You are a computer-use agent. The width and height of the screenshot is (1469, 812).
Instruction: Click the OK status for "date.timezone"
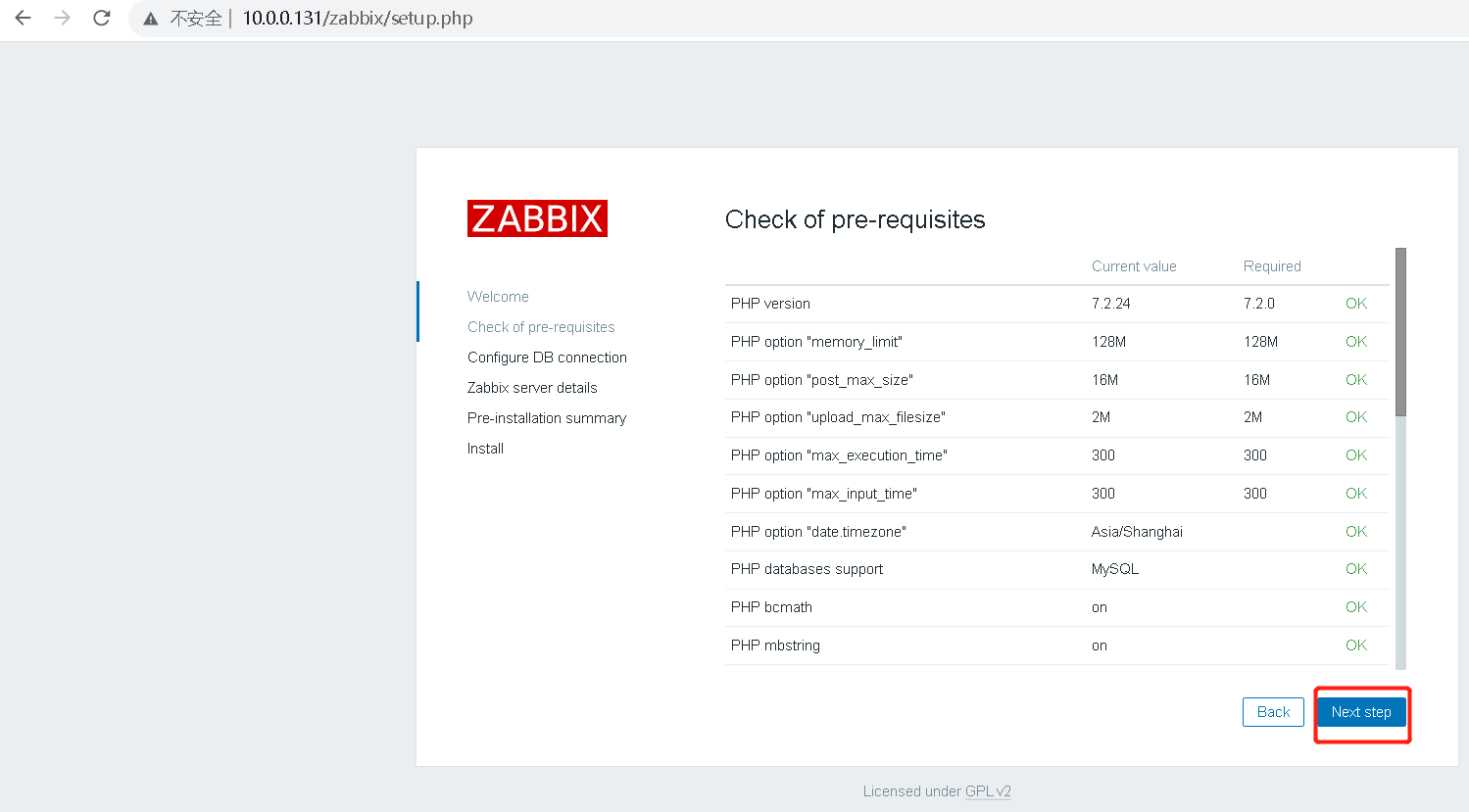(1356, 532)
